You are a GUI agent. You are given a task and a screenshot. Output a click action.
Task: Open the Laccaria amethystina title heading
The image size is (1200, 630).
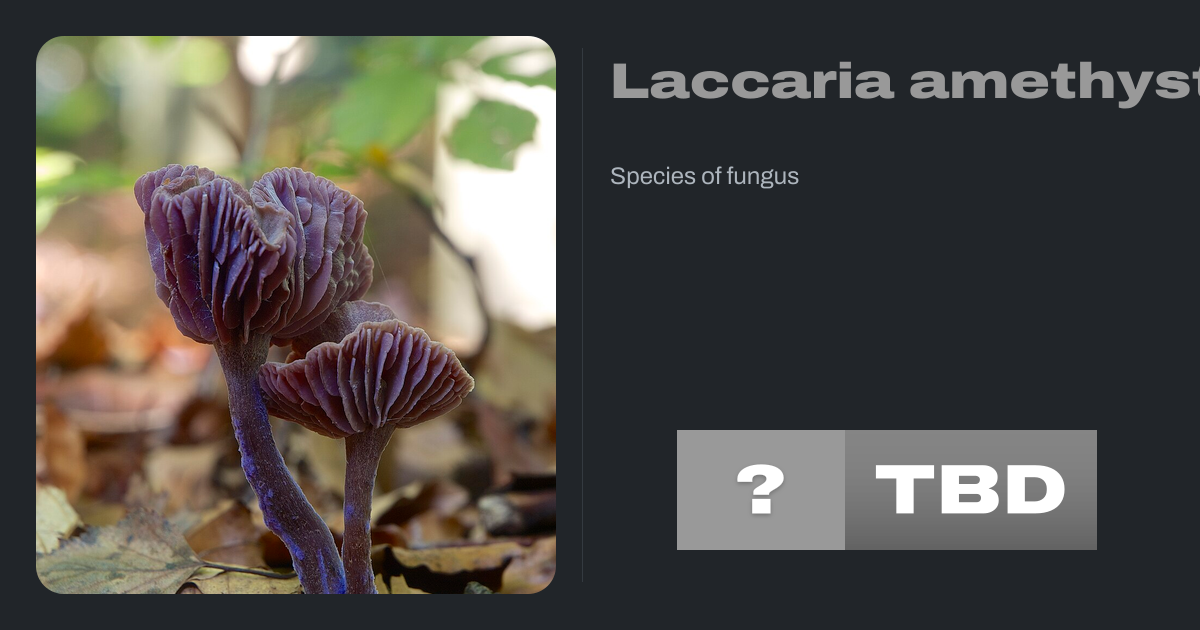click(905, 81)
